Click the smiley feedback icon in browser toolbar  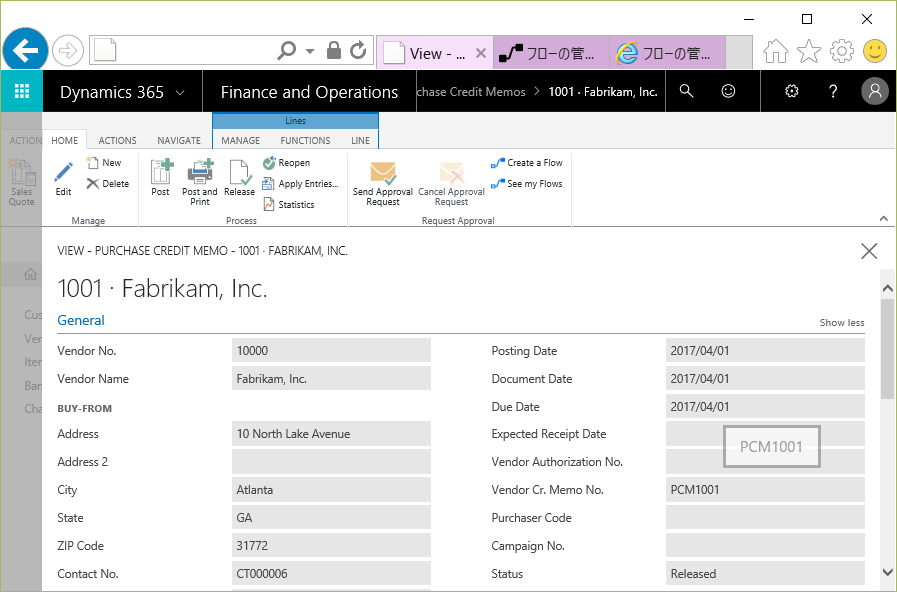pyautogui.click(x=875, y=51)
